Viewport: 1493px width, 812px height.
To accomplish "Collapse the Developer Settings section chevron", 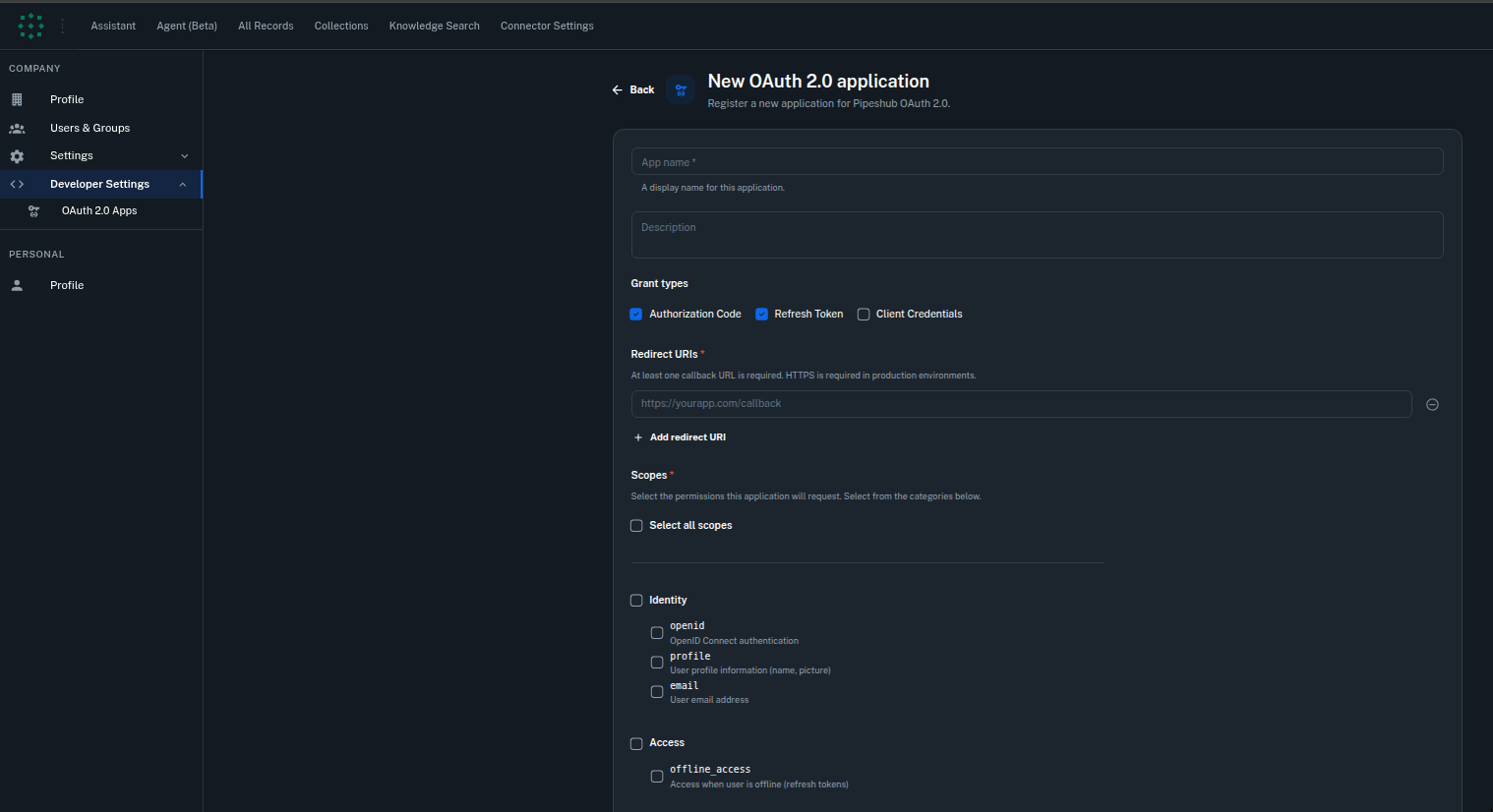I will 183,184.
